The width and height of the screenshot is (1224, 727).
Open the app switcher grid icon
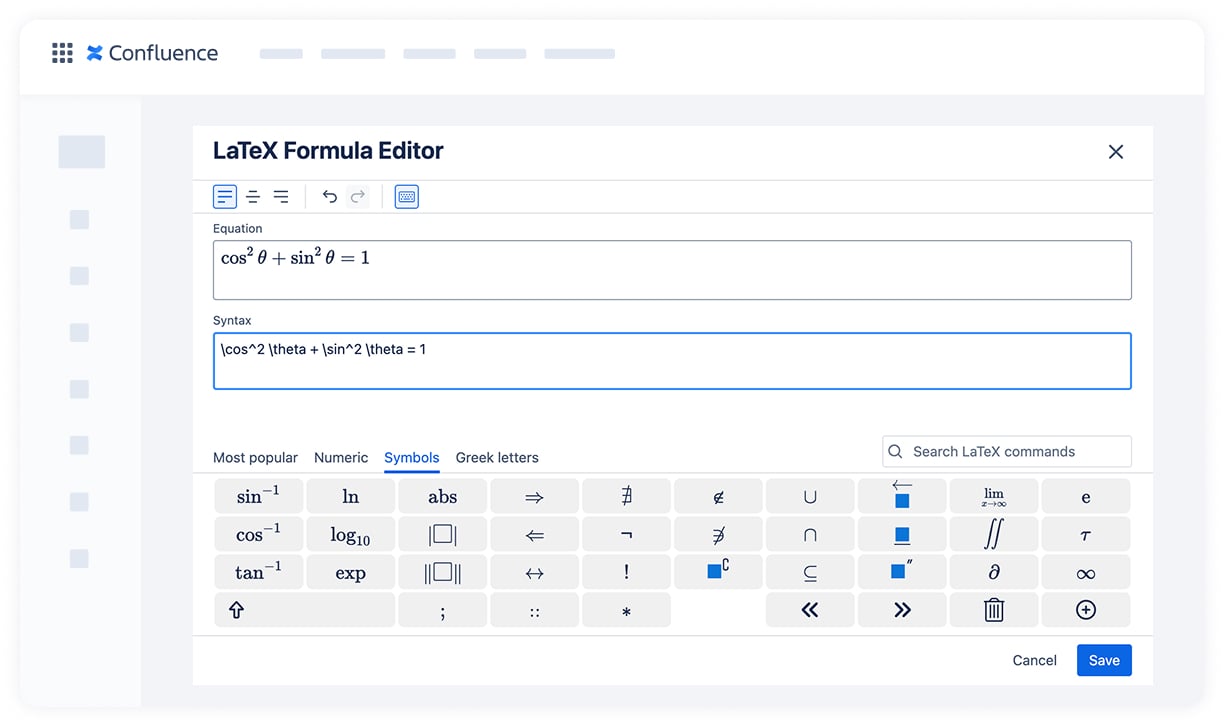tap(62, 53)
